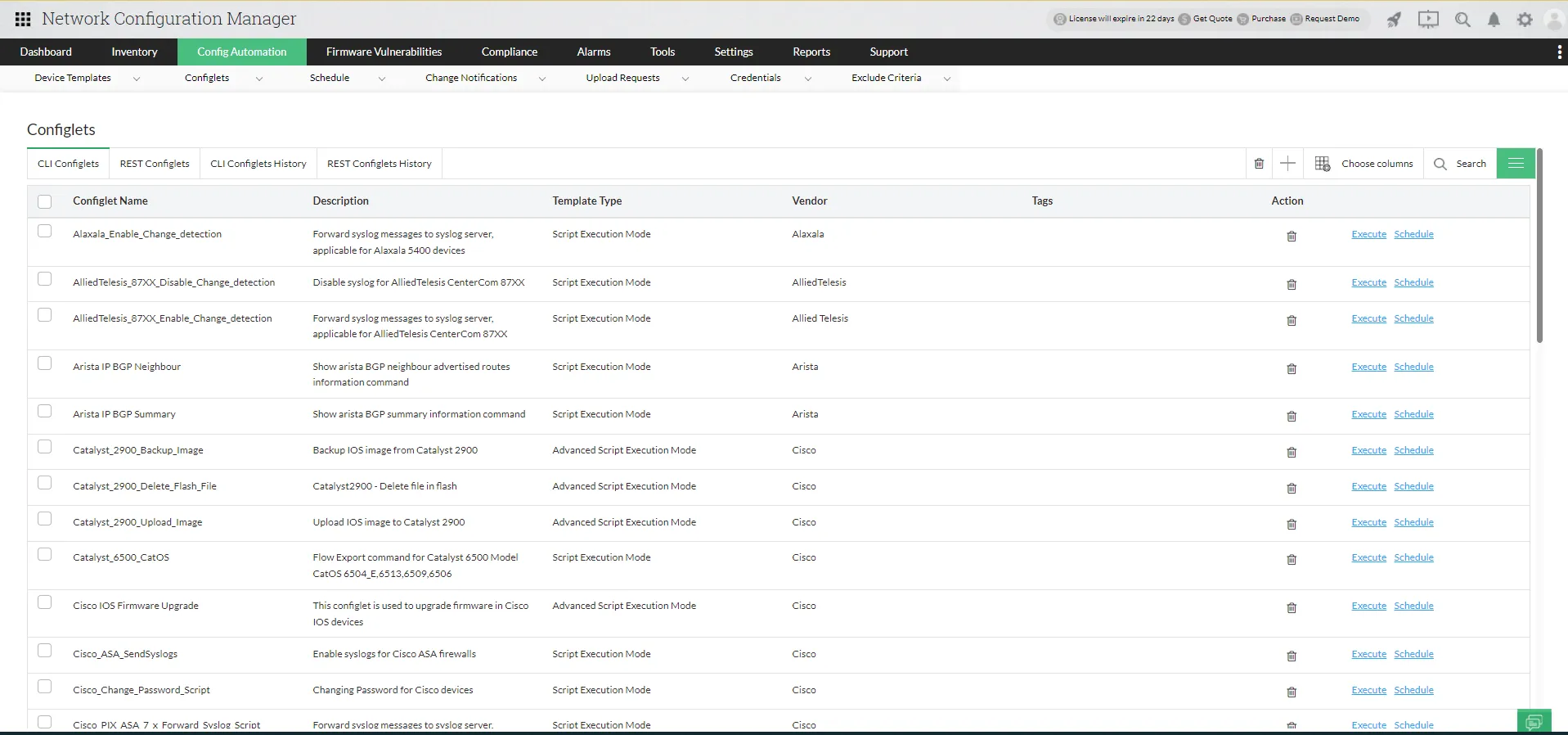This screenshot has height=735, width=1568.
Task: Toggle the select-all configlets checkbox
Action: pos(45,201)
